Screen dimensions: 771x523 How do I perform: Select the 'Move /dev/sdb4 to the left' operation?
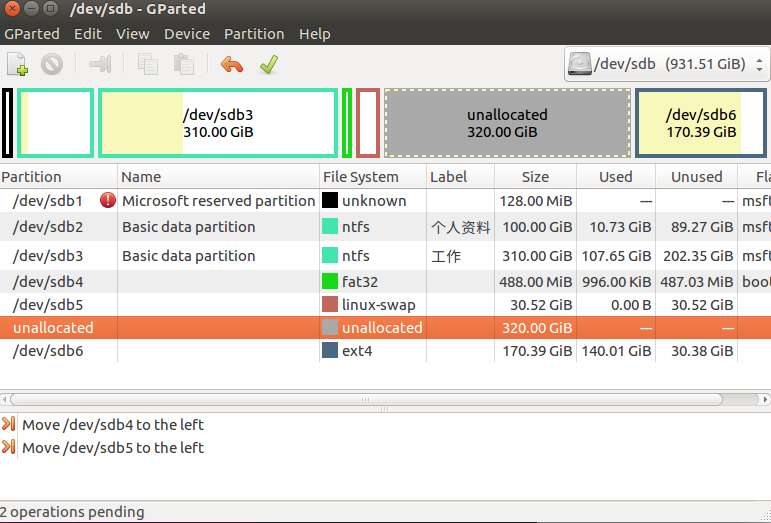[x=113, y=424]
